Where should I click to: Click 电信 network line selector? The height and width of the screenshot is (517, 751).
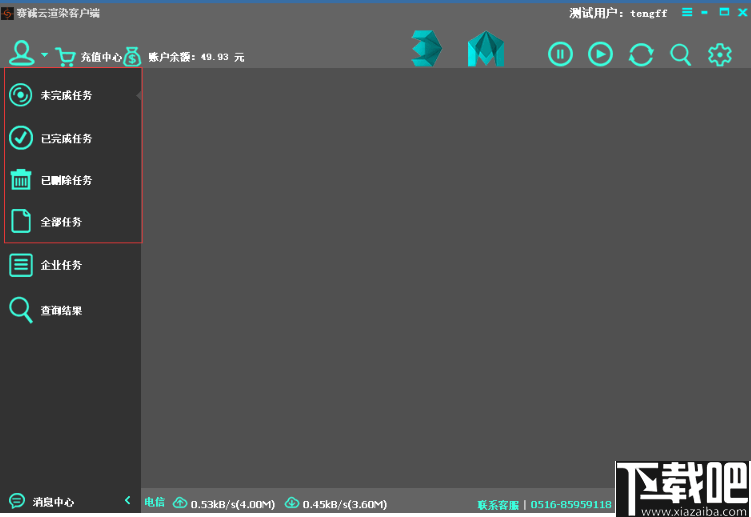click(x=154, y=502)
